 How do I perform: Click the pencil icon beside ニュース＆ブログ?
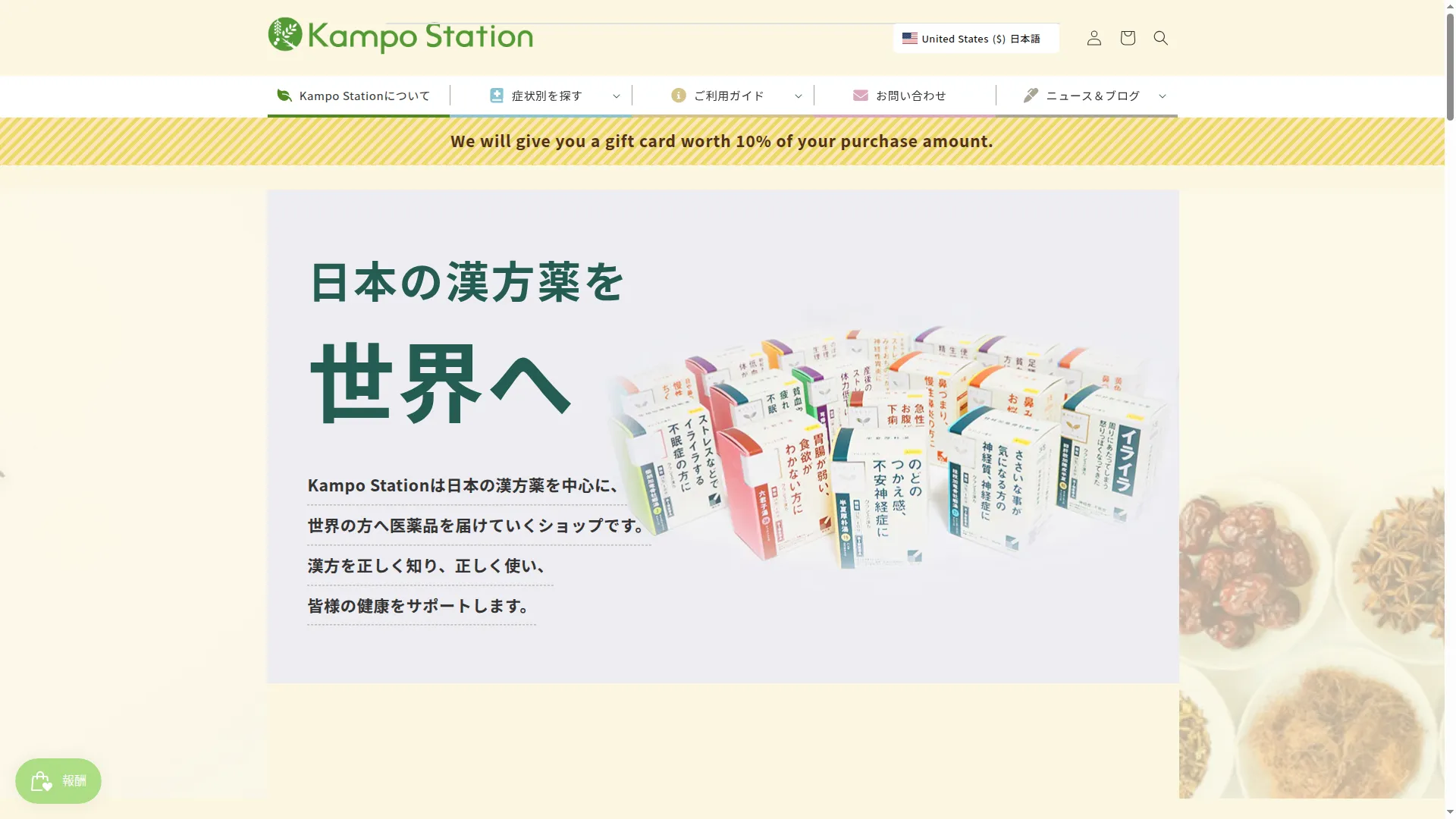(1031, 96)
